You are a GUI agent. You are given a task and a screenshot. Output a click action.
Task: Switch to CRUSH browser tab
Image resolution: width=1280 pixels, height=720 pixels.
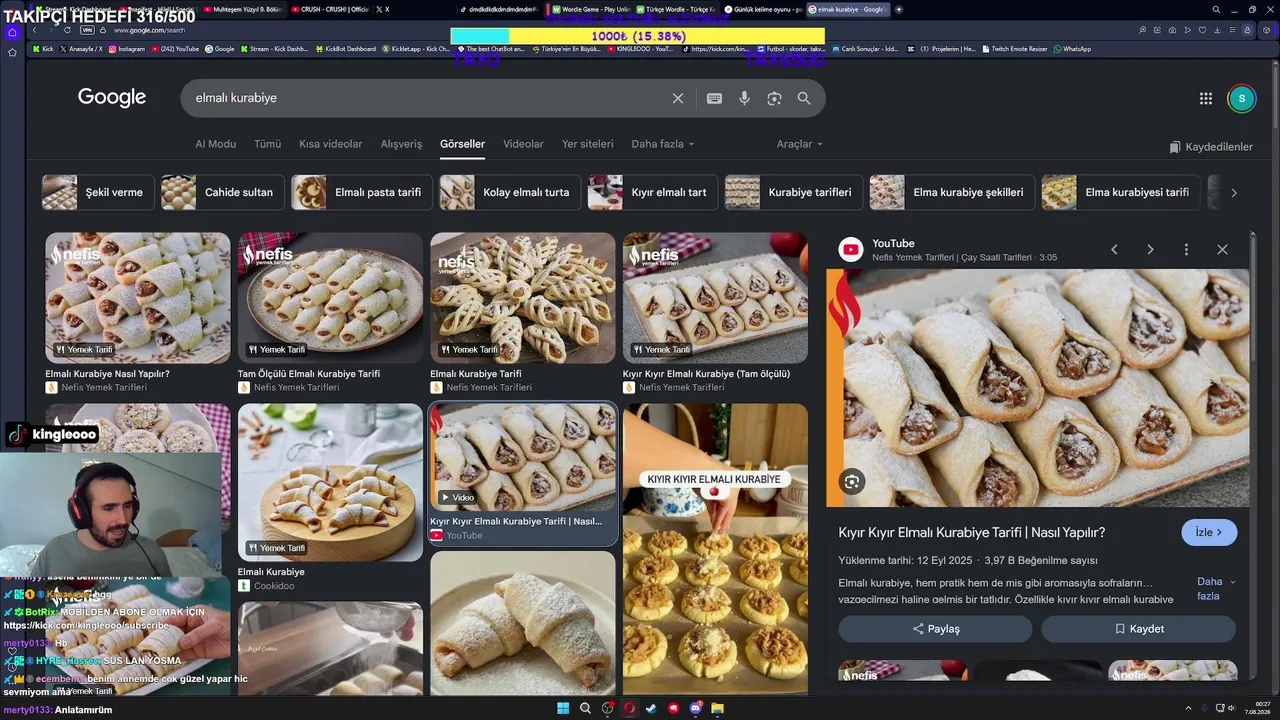[x=332, y=9]
